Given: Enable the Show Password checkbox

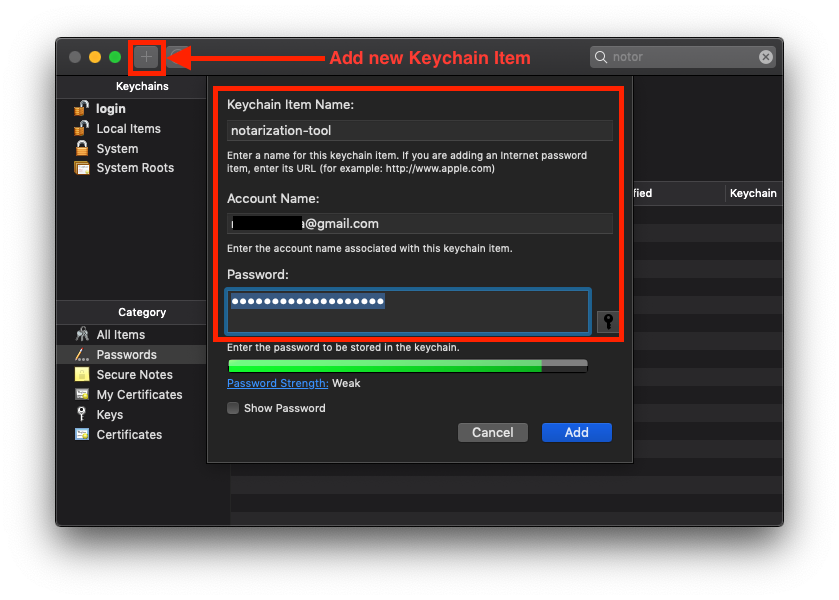Looking at the screenshot, I should pyautogui.click(x=233, y=408).
